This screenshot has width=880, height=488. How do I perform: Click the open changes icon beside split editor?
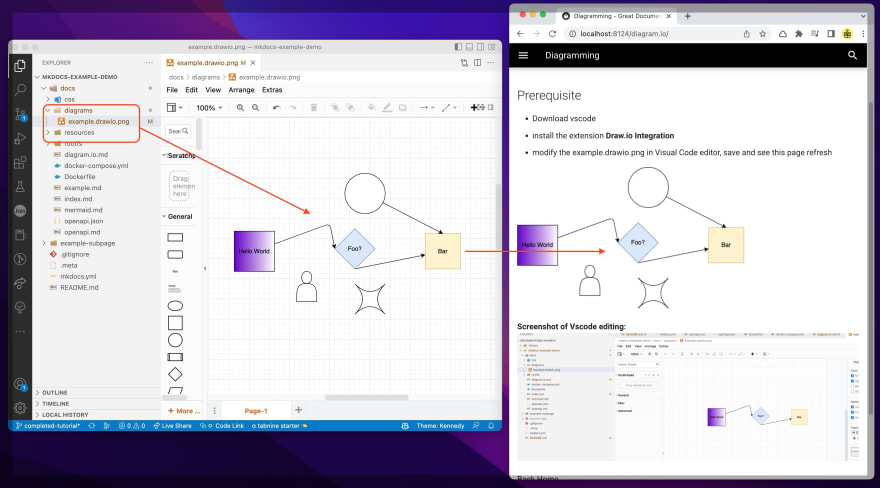[x=464, y=63]
